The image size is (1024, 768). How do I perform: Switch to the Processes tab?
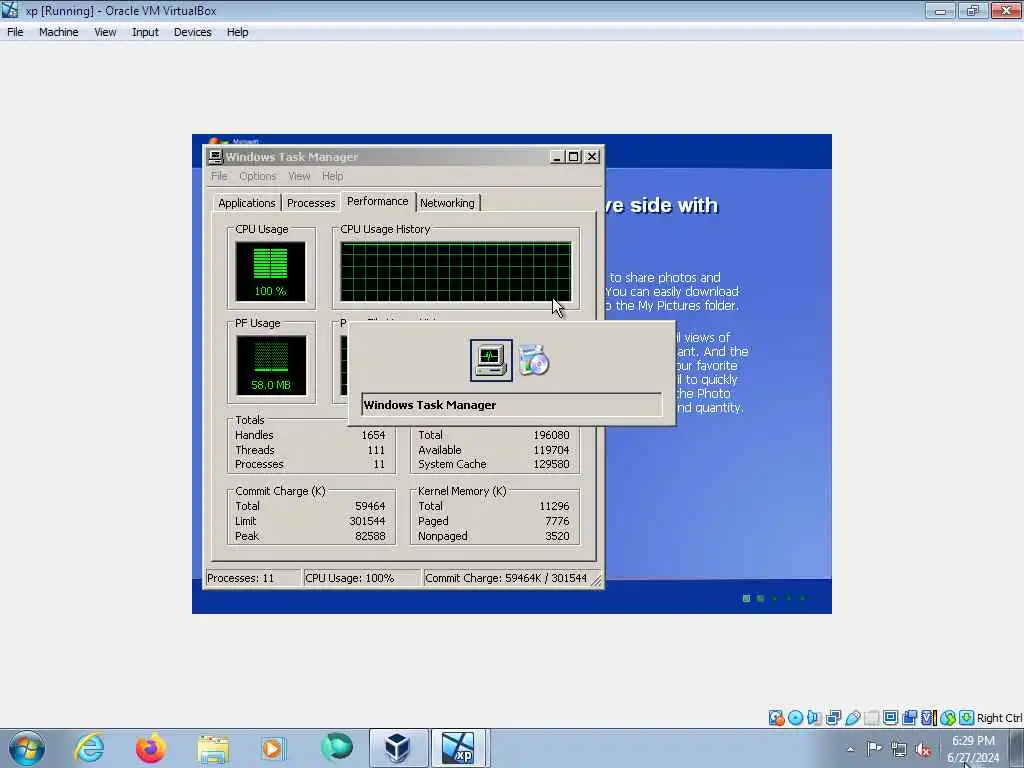[311, 203]
